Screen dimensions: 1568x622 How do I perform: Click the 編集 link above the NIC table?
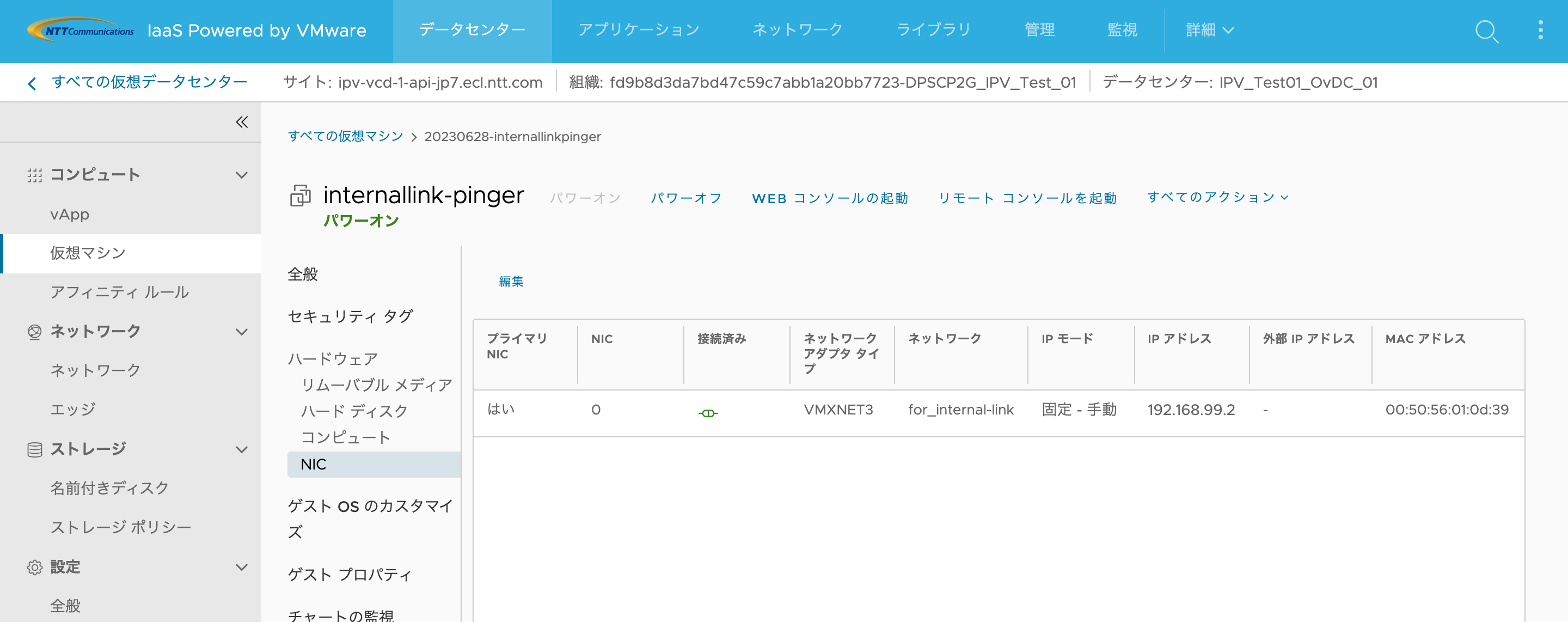pyautogui.click(x=511, y=281)
